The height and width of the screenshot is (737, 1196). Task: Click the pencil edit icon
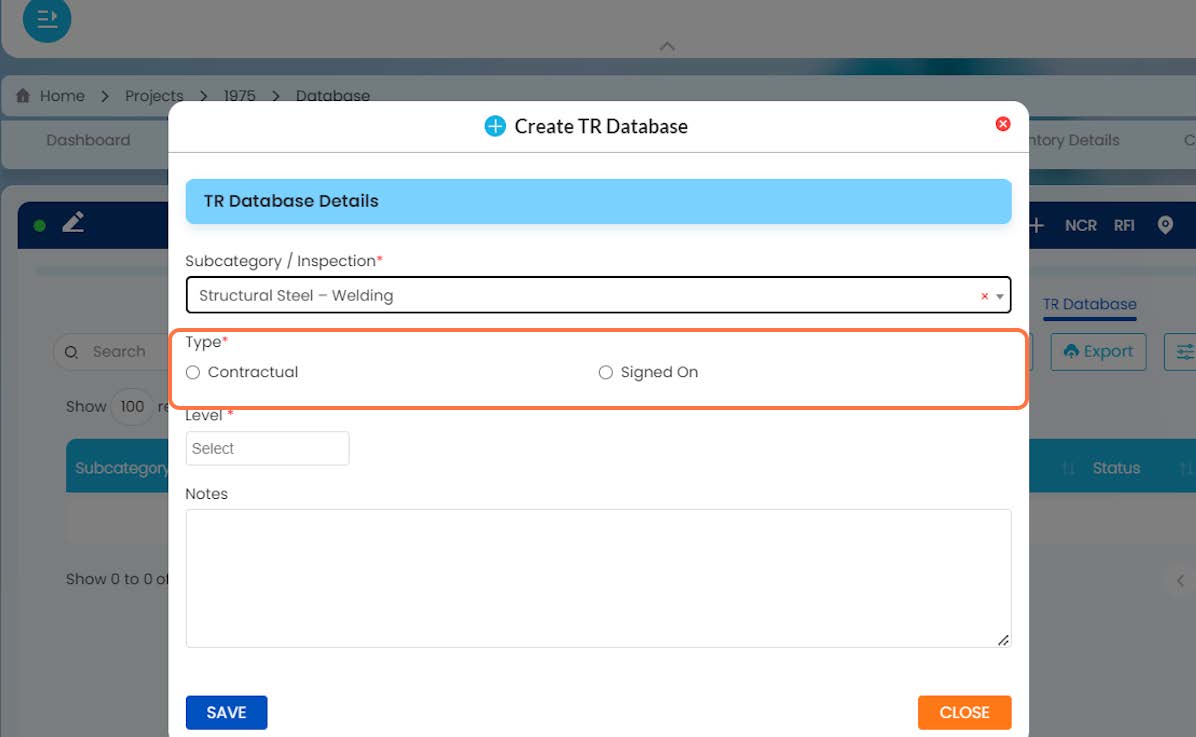[73, 222]
